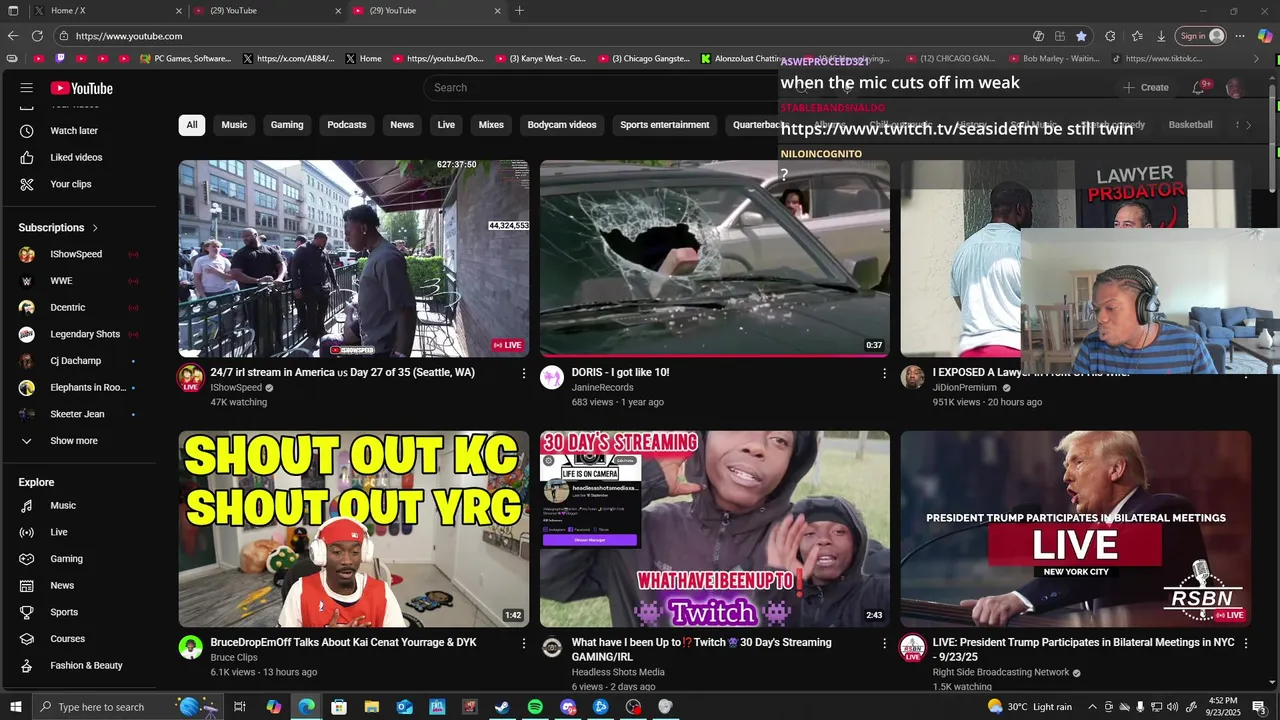The height and width of the screenshot is (720, 1280).
Task: Open News under Explore
Action: pyautogui.click(x=62, y=586)
